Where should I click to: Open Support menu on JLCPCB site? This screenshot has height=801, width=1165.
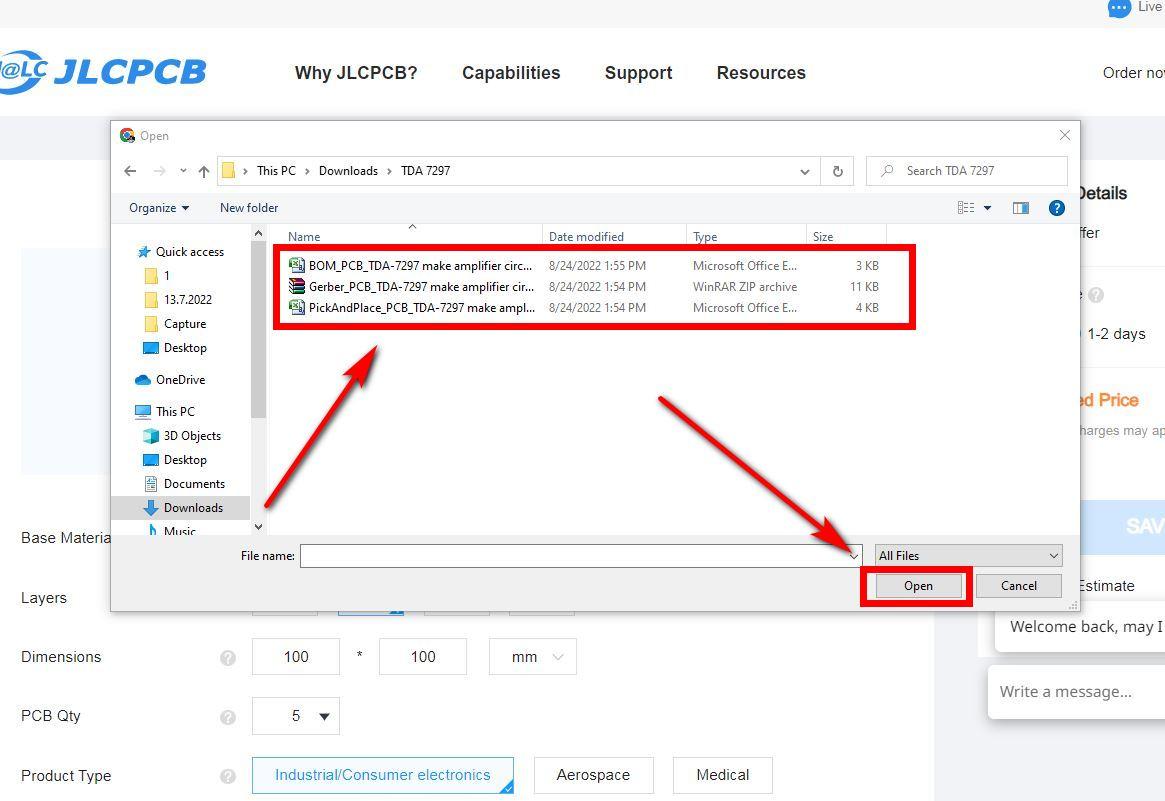pos(638,73)
